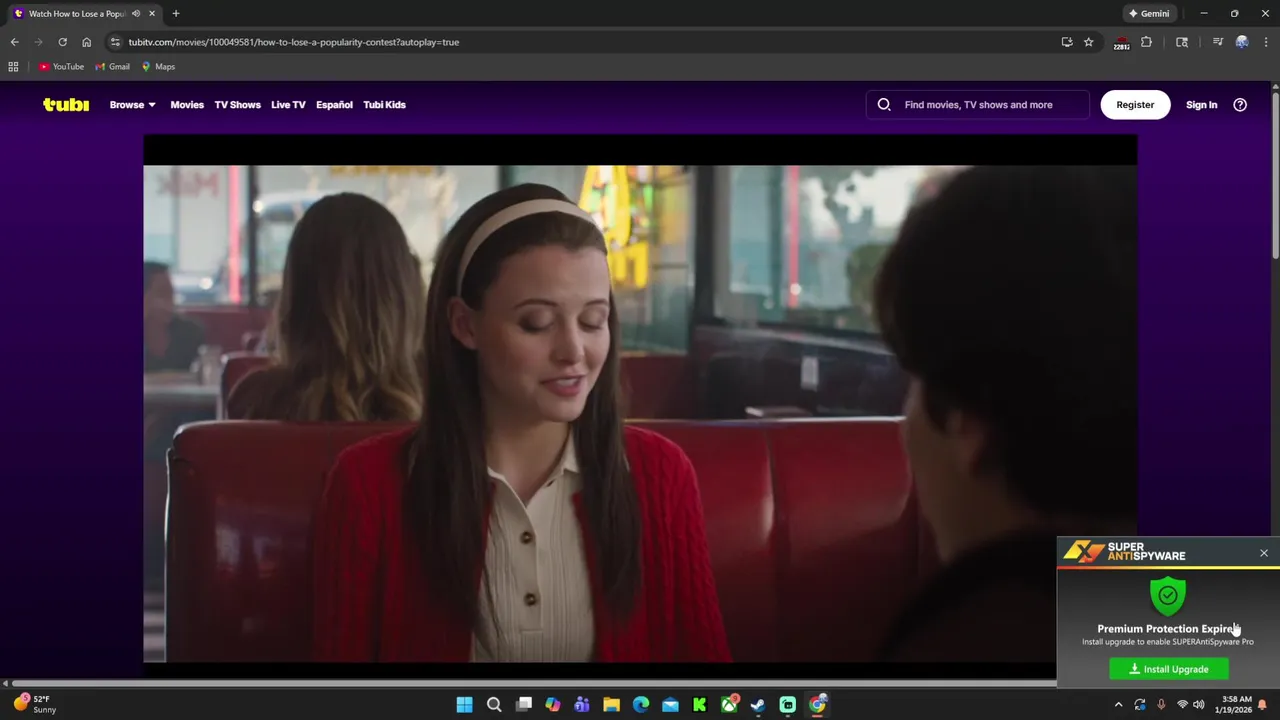Screen dimensions: 1280x720
Task: Click Install Upgrade in SUPERAntiSpyware popup
Action: 1169,669
